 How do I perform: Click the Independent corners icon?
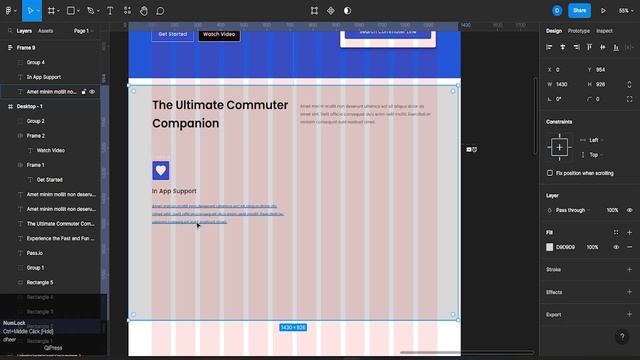point(629,99)
